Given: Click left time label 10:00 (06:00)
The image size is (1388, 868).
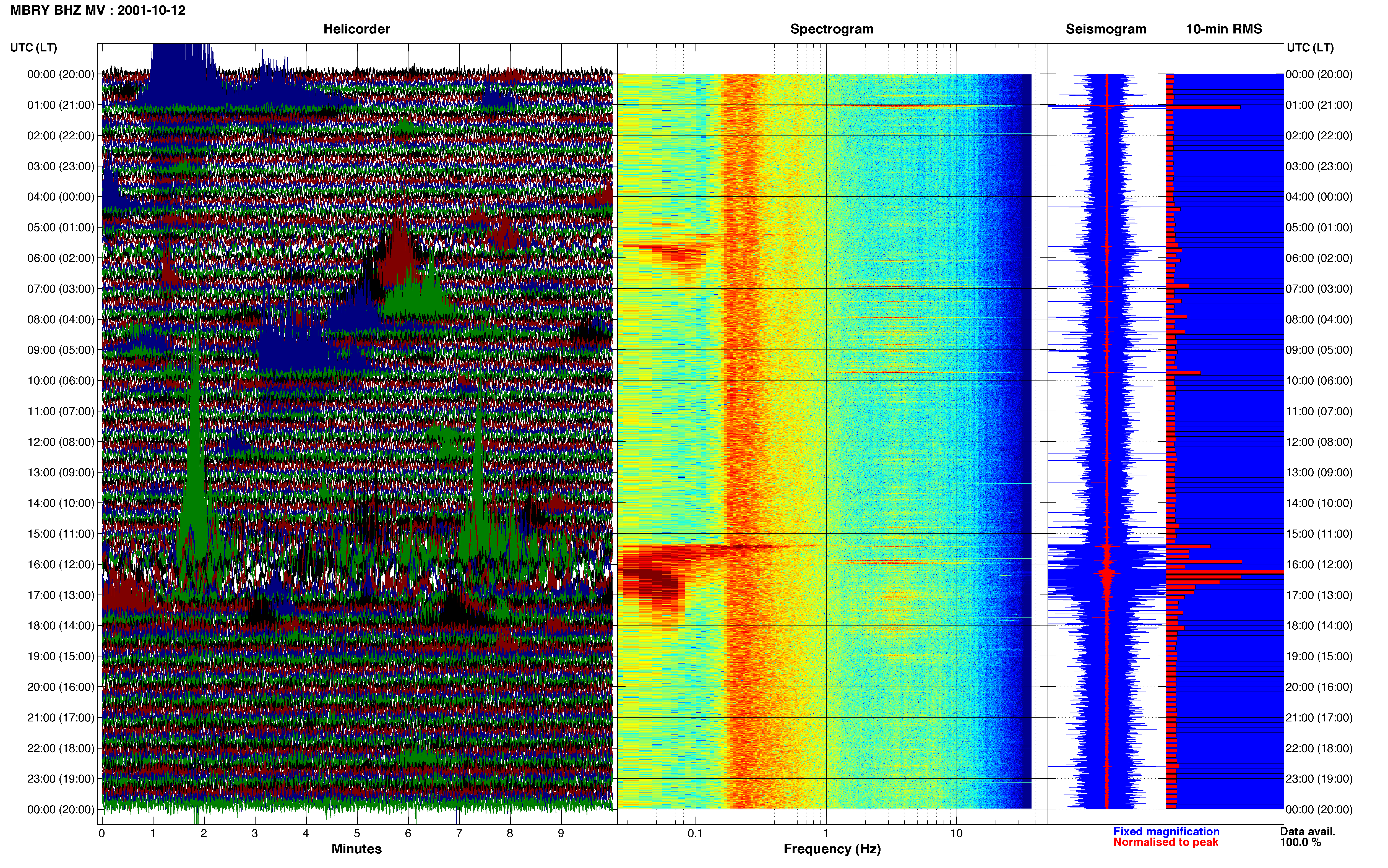Looking at the screenshot, I should [60, 380].
